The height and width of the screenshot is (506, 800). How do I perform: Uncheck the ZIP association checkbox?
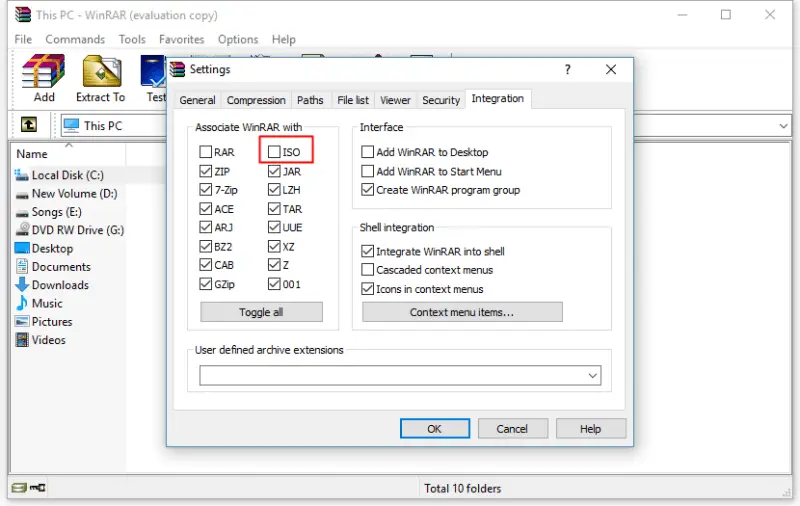[x=206, y=171]
